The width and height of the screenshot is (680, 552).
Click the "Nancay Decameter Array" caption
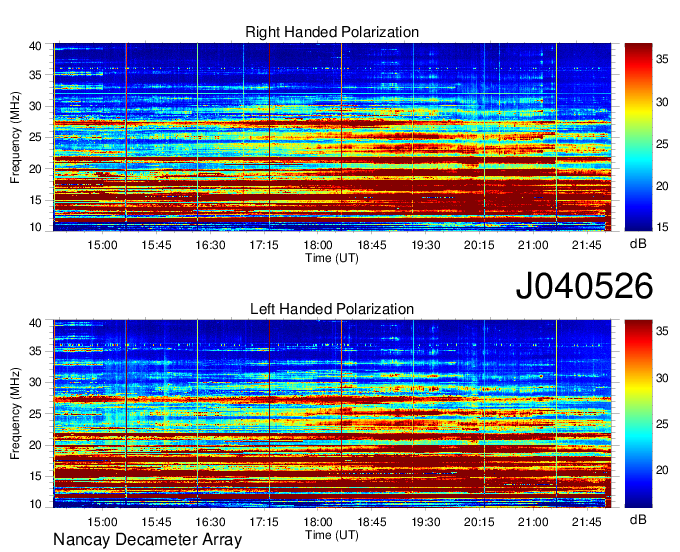pyautogui.click(x=147, y=540)
